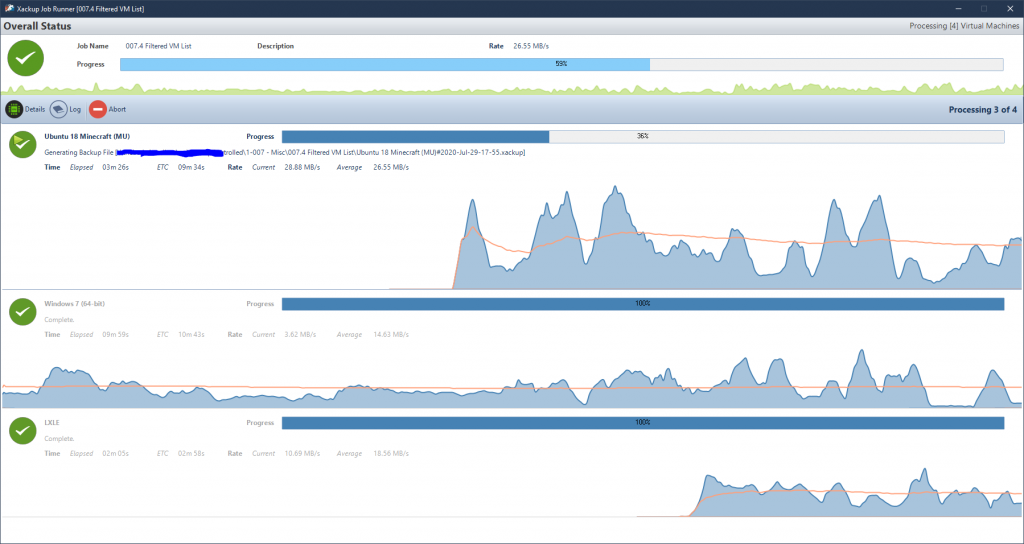Click the Ubuntu 18 Minecraft status icon
This screenshot has height=544, width=1024.
click(22, 144)
